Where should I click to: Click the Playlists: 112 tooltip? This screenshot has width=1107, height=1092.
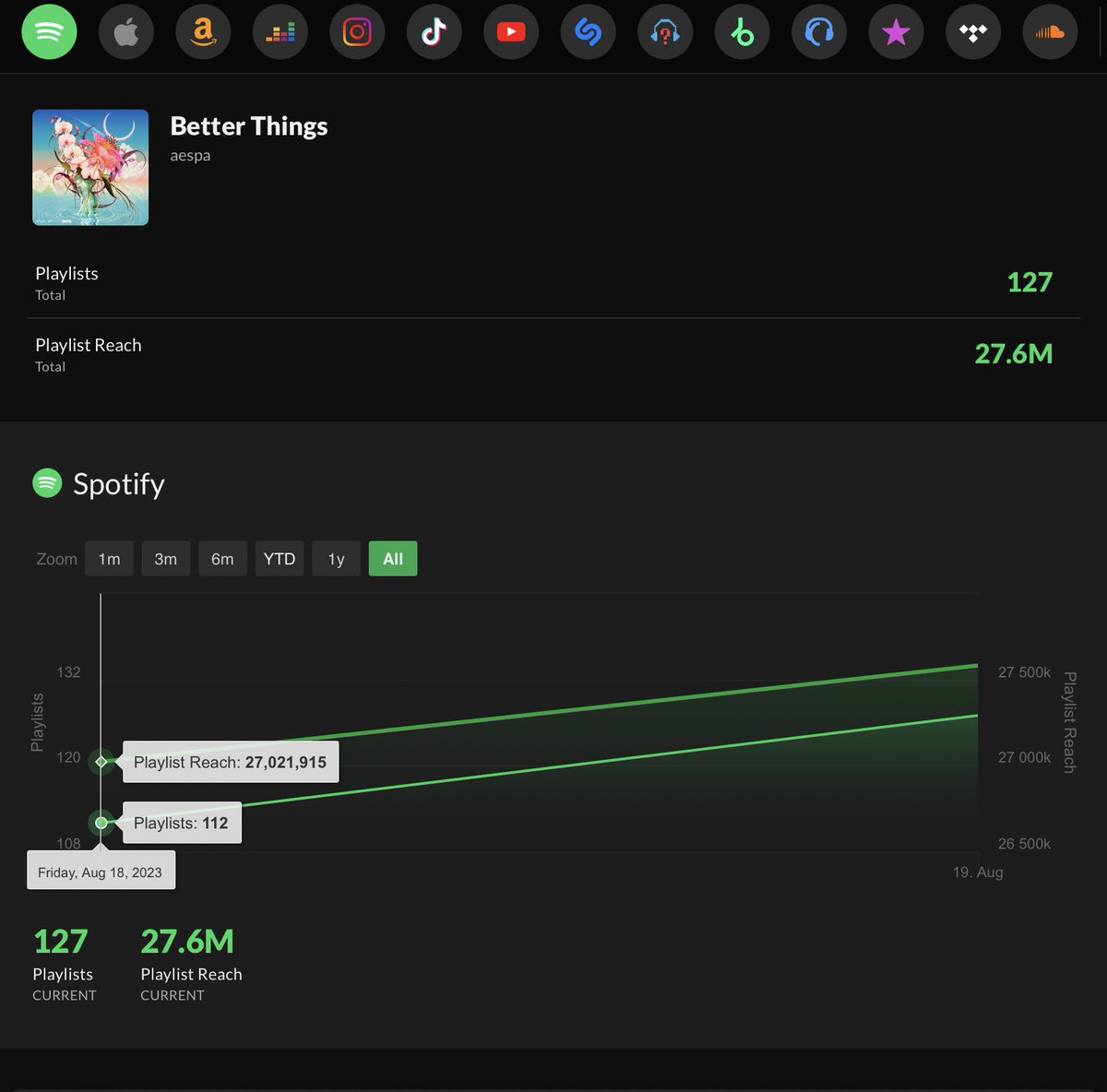[x=181, y=823]
